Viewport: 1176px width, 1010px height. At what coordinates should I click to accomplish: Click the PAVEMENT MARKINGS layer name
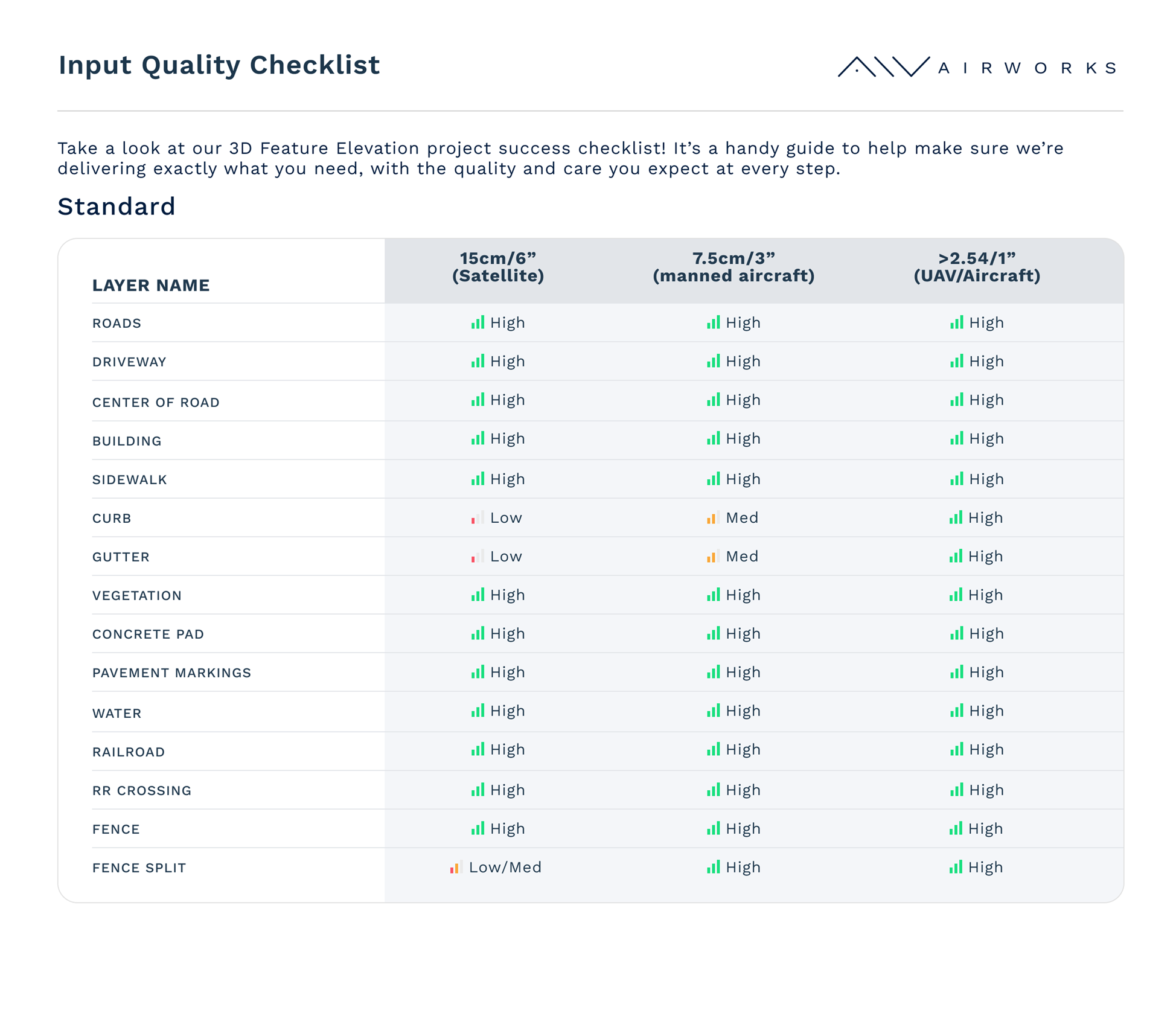[171, 673]
